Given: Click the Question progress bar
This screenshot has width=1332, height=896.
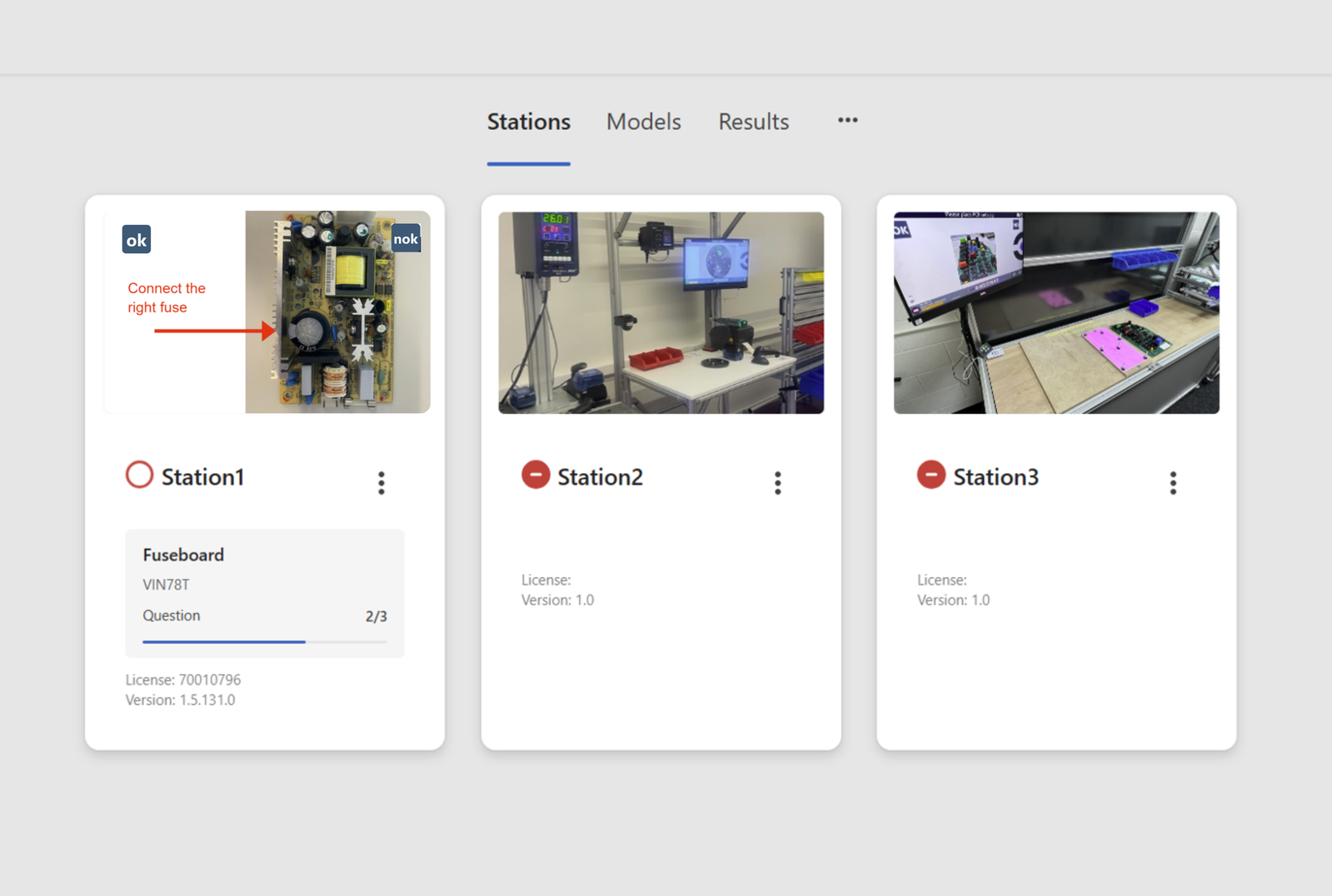Looking at the screenshot, I should (265, 642).
